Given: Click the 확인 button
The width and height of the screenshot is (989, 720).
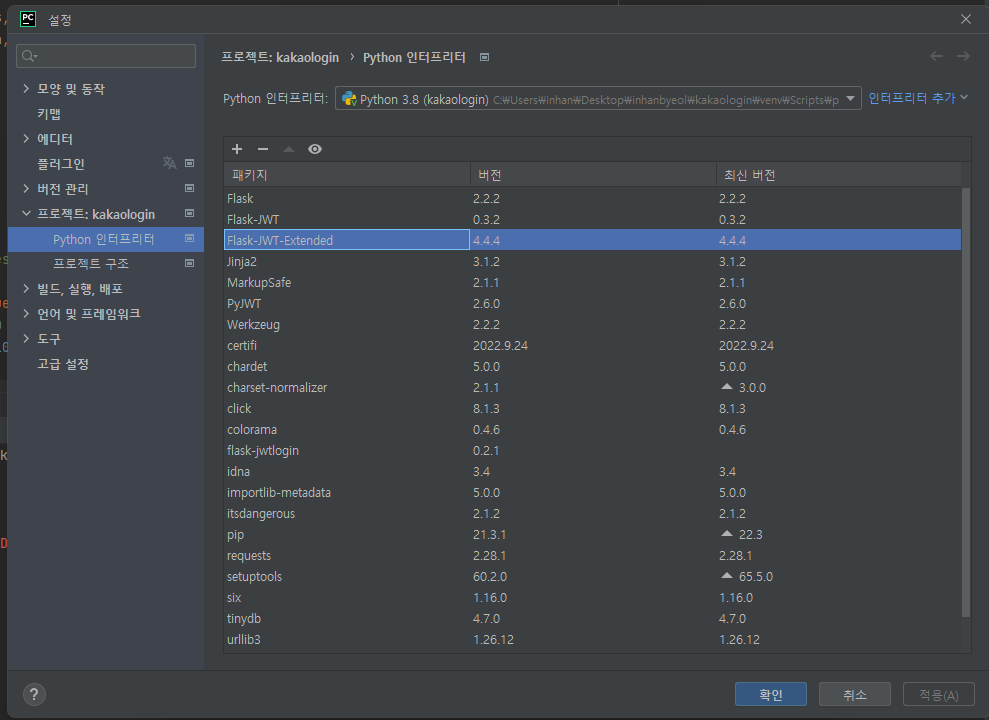Looking at the screenshot, I should click(x=771, y=694).
